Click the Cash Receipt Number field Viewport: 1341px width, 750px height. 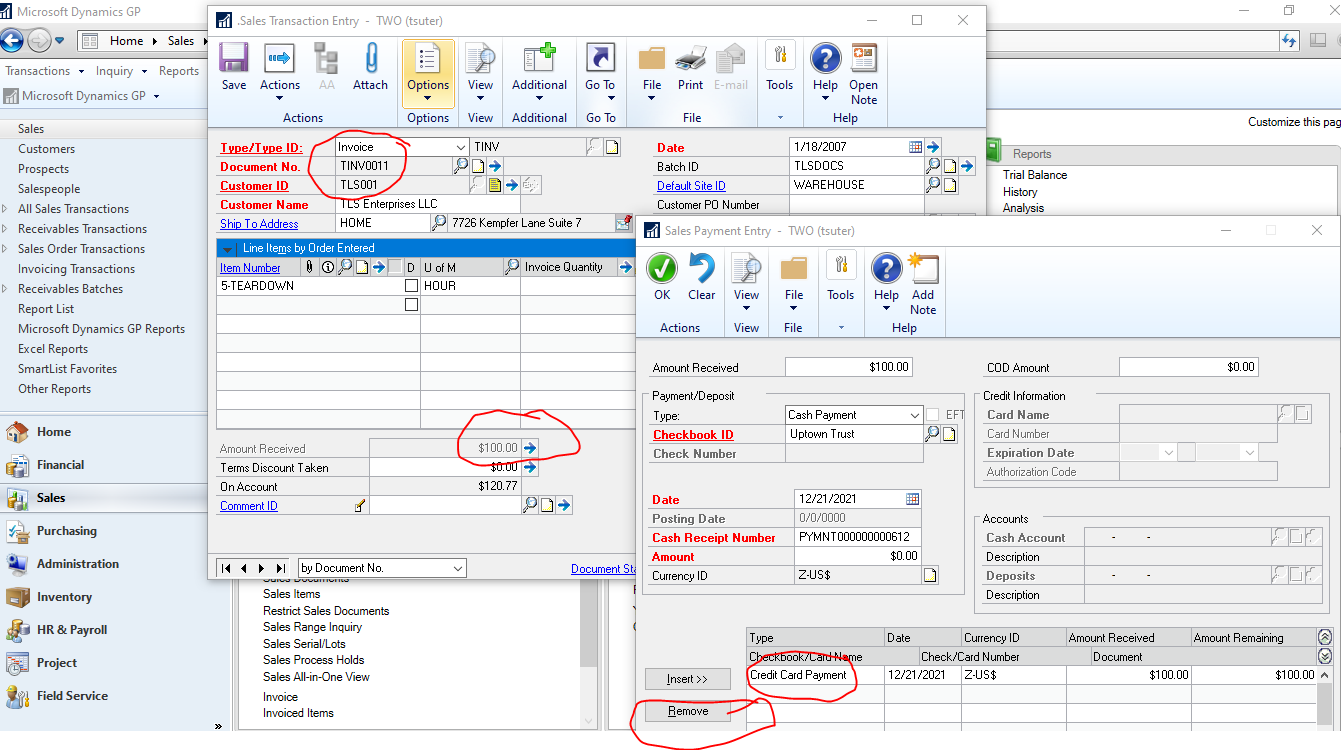pos(859,538)
